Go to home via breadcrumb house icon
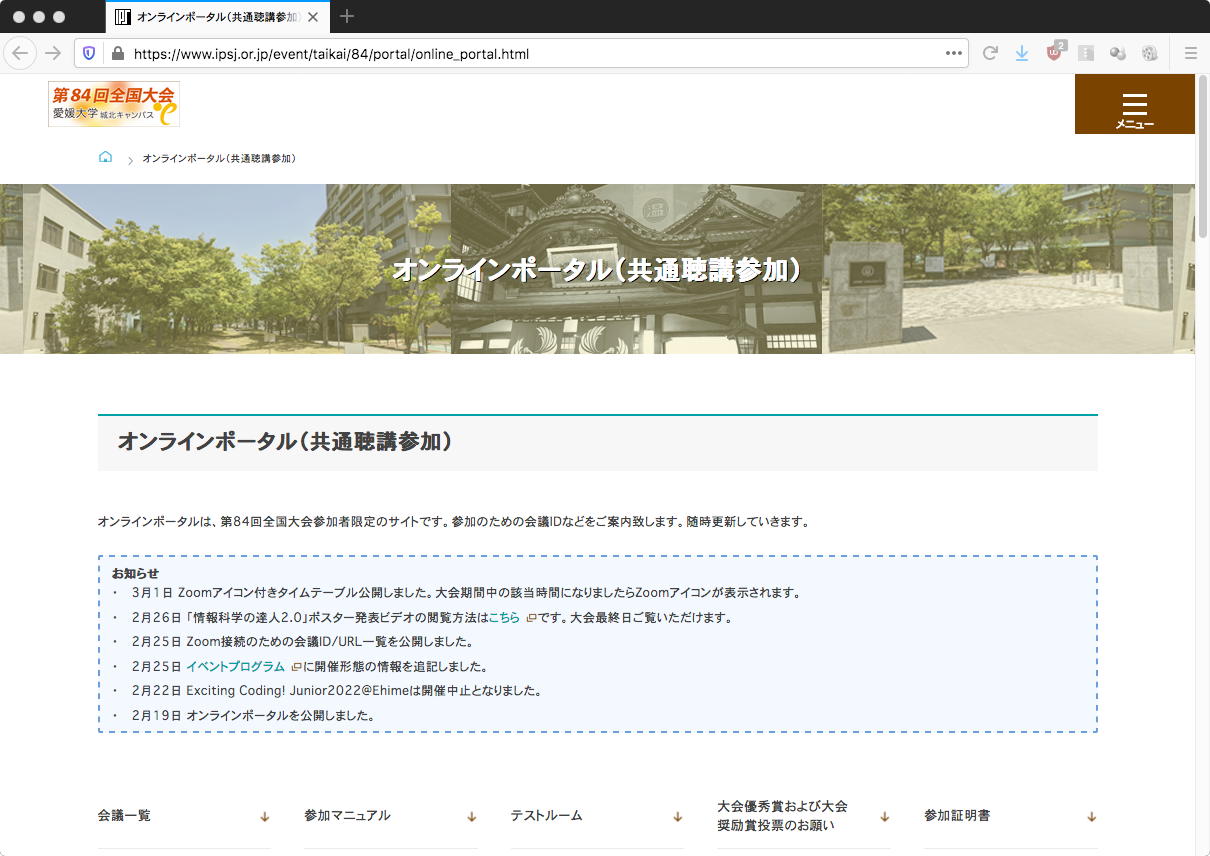1210x856 pixels. 106,158
